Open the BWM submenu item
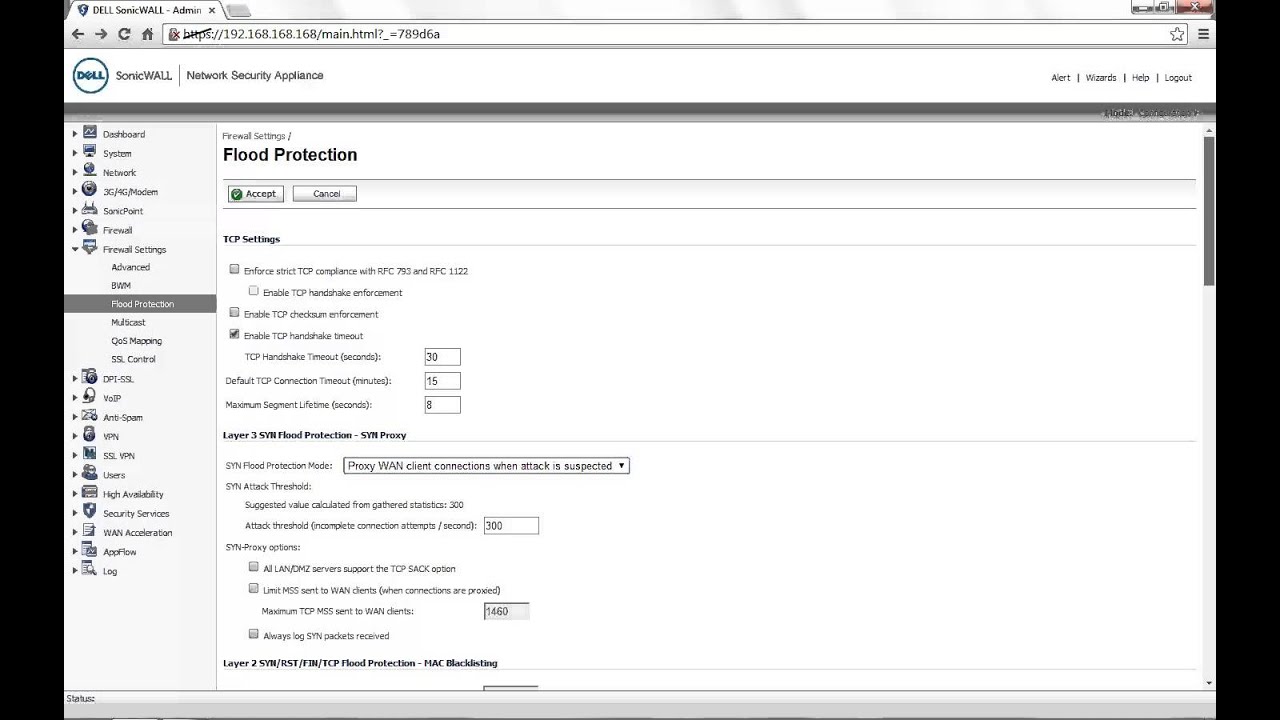The image size is (1280, 720). [x=121, y=286]
